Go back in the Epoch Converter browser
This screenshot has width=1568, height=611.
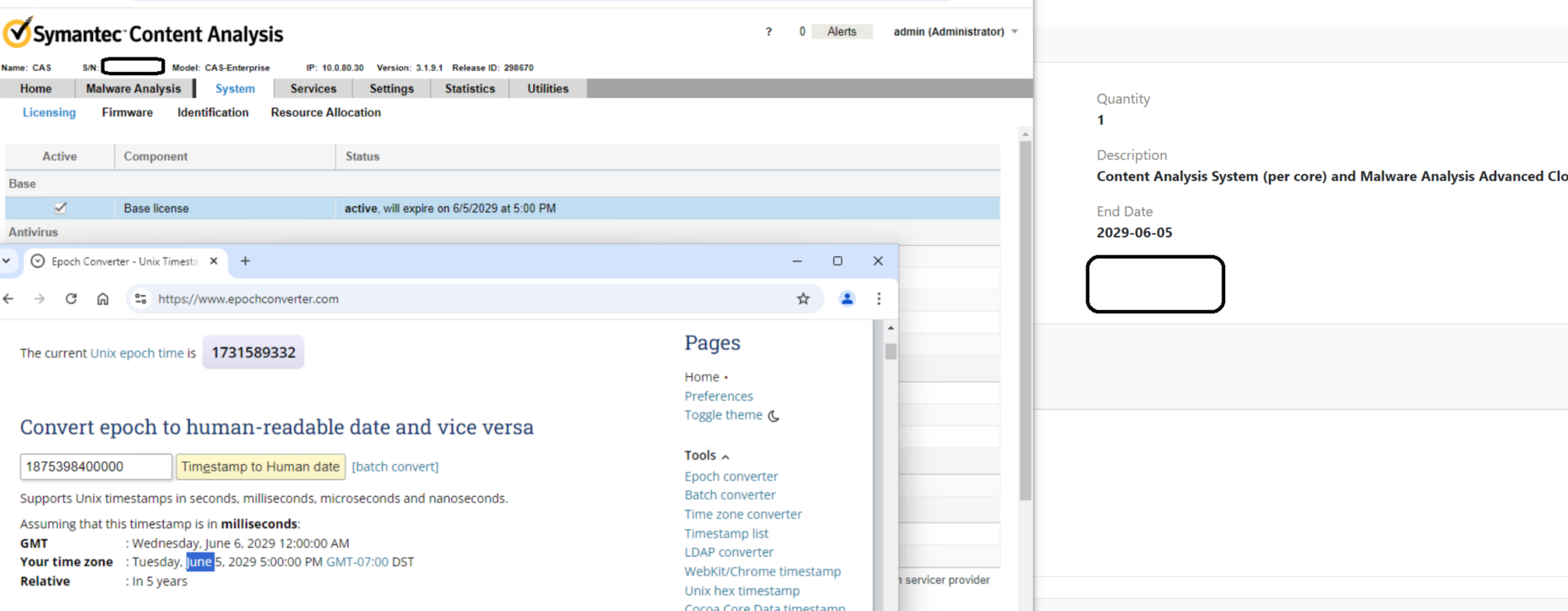[x=8, y=298]
